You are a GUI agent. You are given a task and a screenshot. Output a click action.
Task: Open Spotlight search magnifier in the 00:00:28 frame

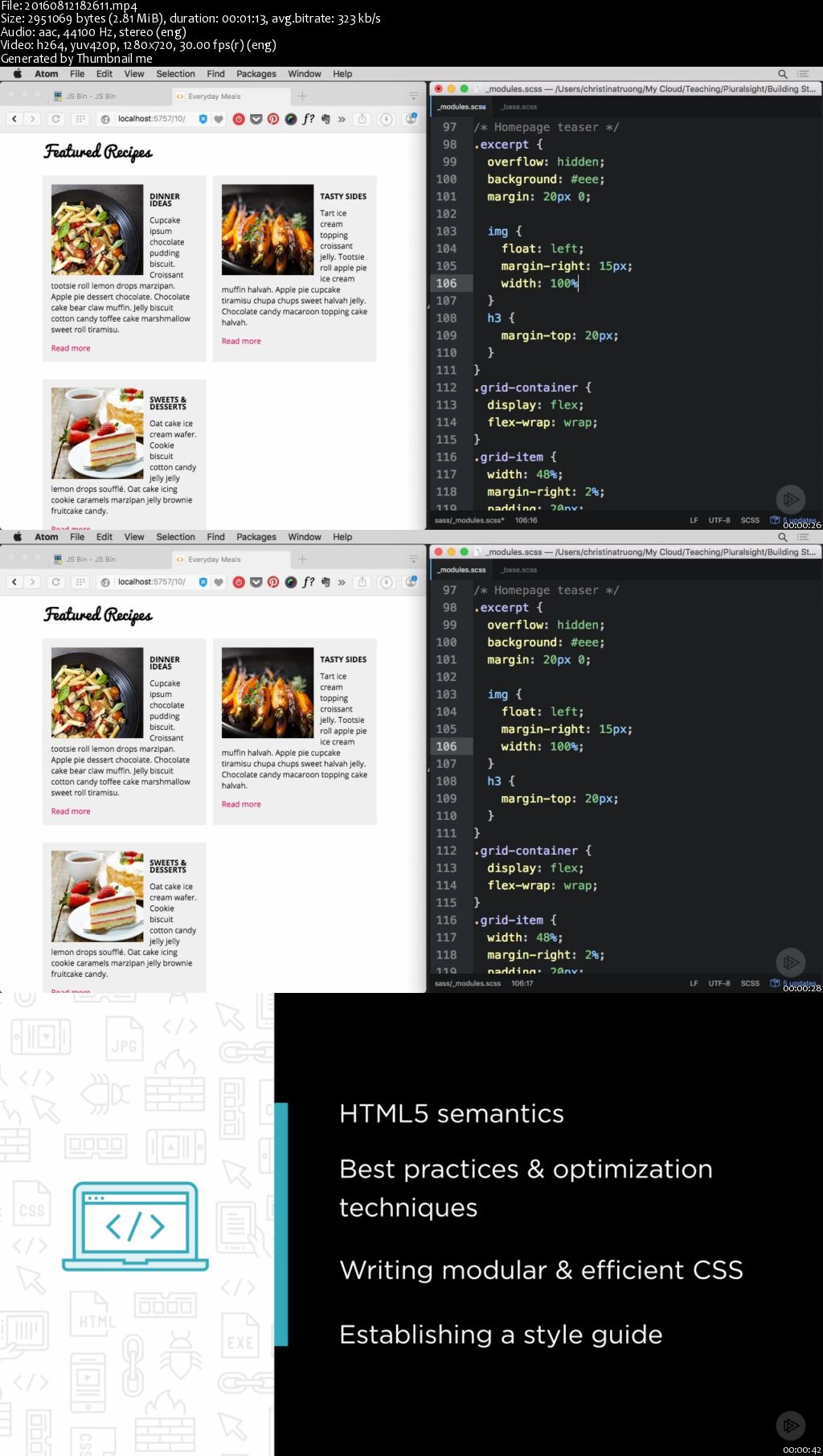(x=782, y=537)
